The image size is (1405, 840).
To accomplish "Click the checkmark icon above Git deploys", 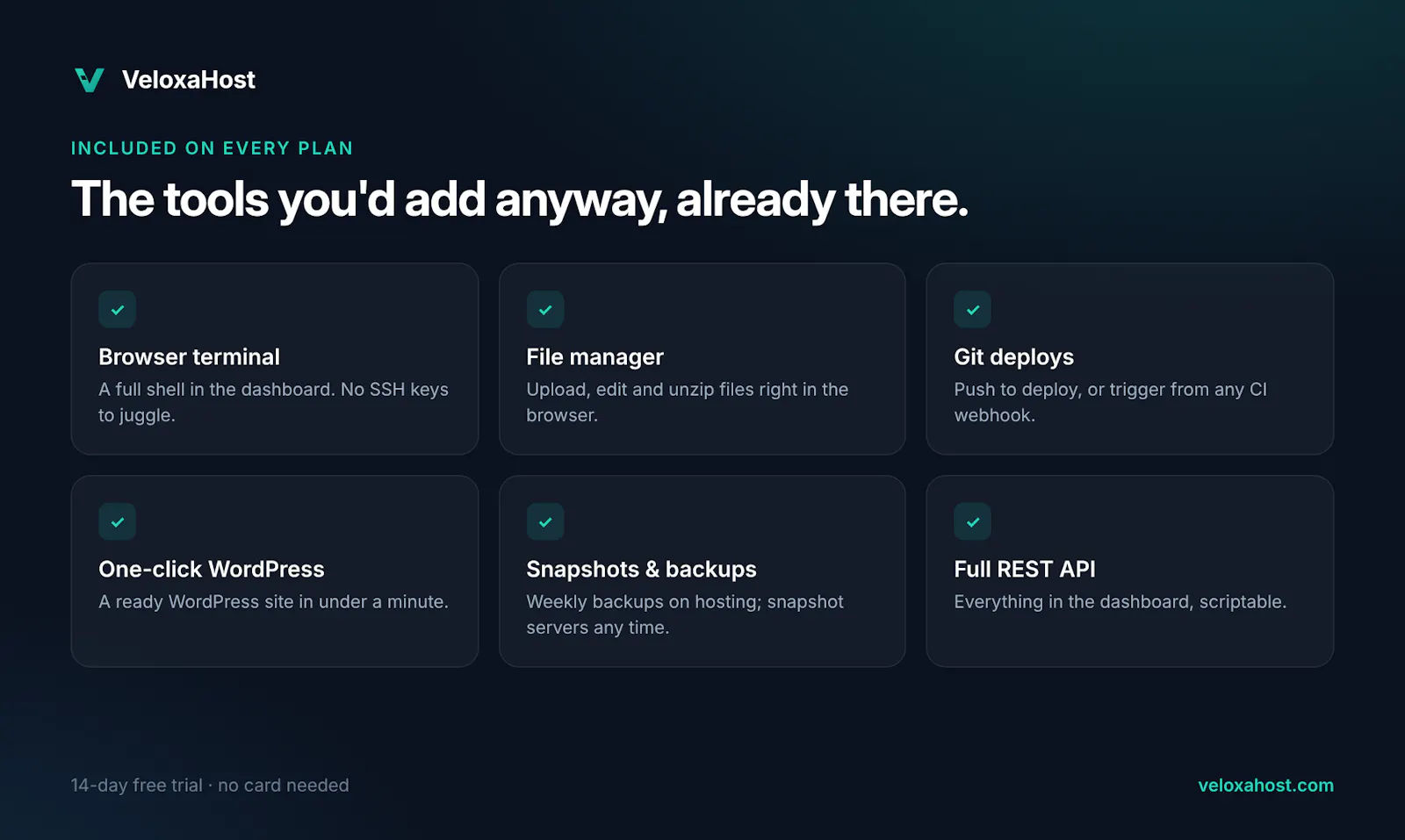I will [972, 309].
